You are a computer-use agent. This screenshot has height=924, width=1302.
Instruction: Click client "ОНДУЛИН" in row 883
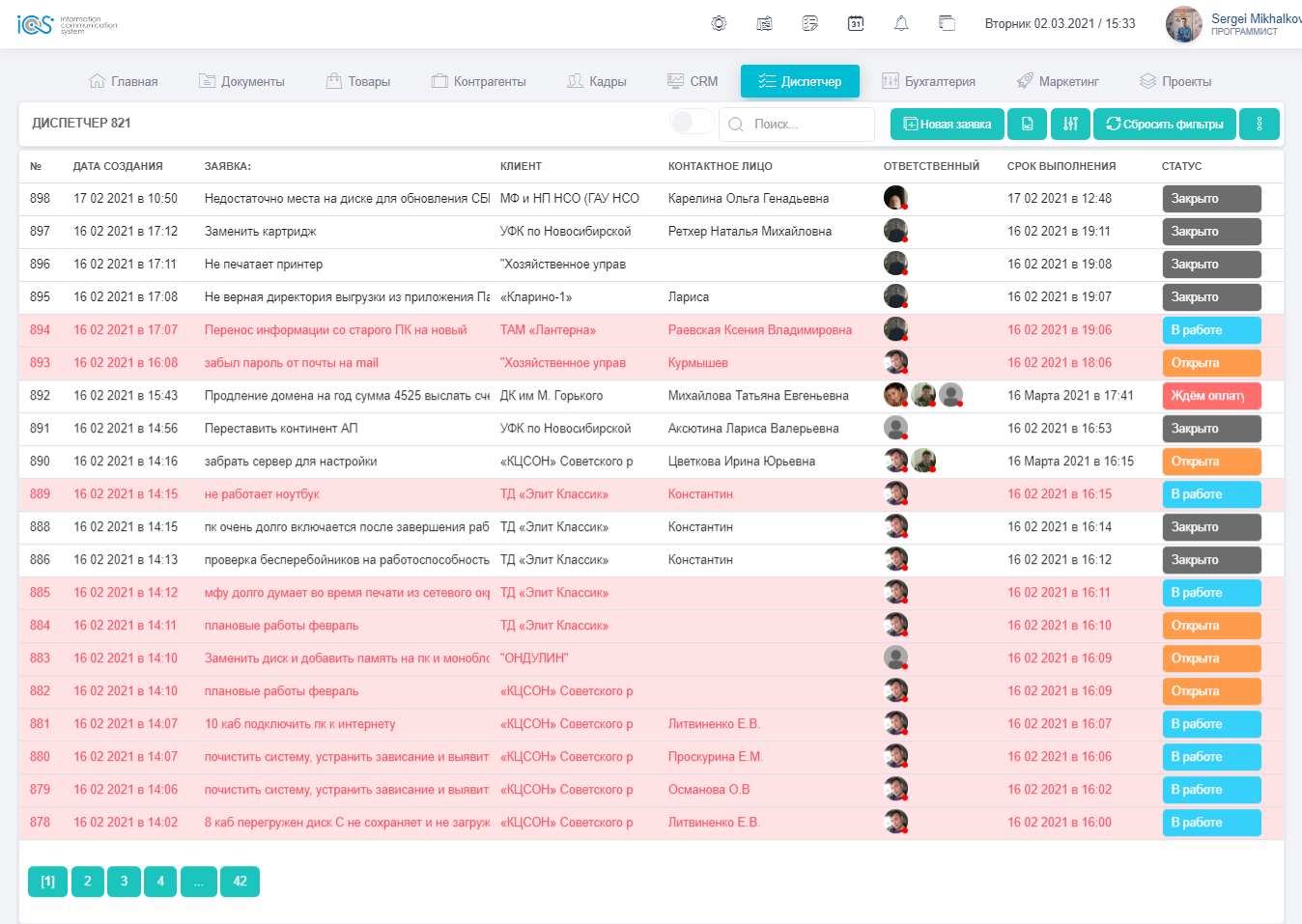tap(534, 658)
